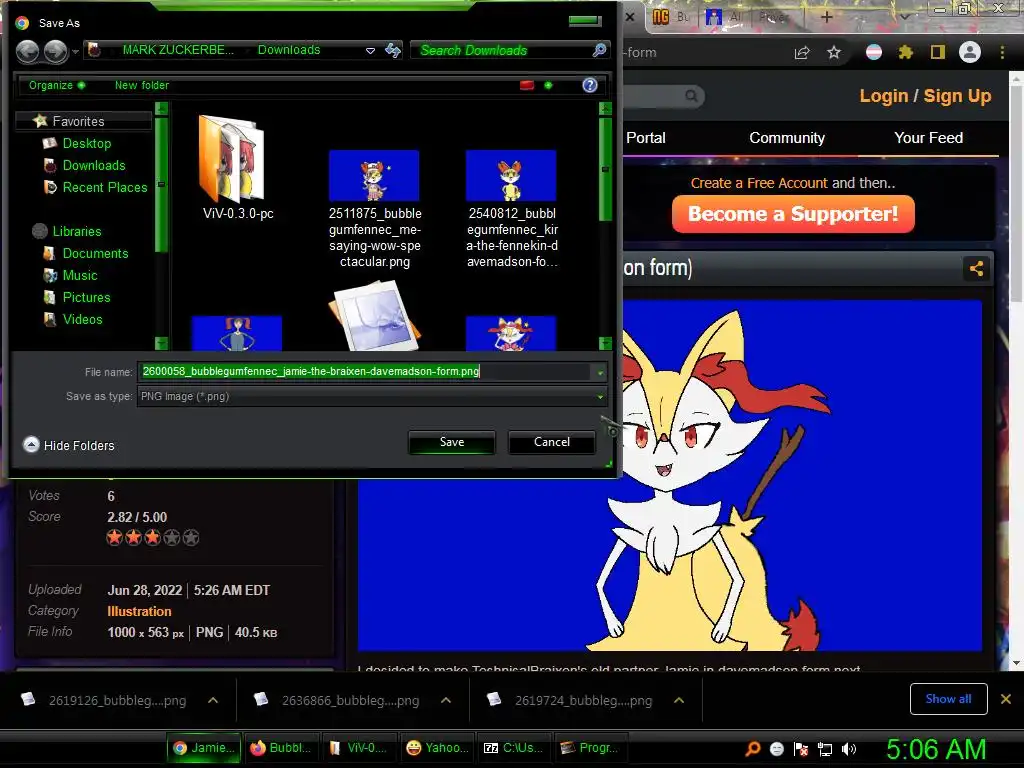Expand options for 2619126_bubbleg download

(213, 700)
